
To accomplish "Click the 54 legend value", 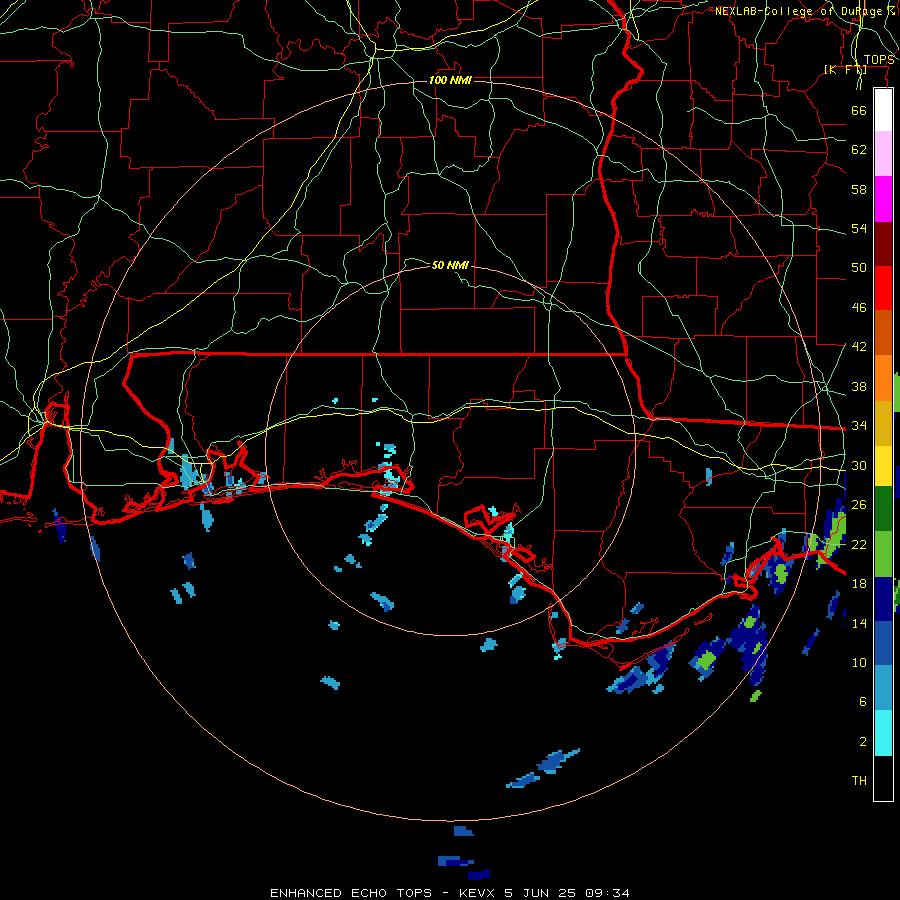I will tap(859, 228).
